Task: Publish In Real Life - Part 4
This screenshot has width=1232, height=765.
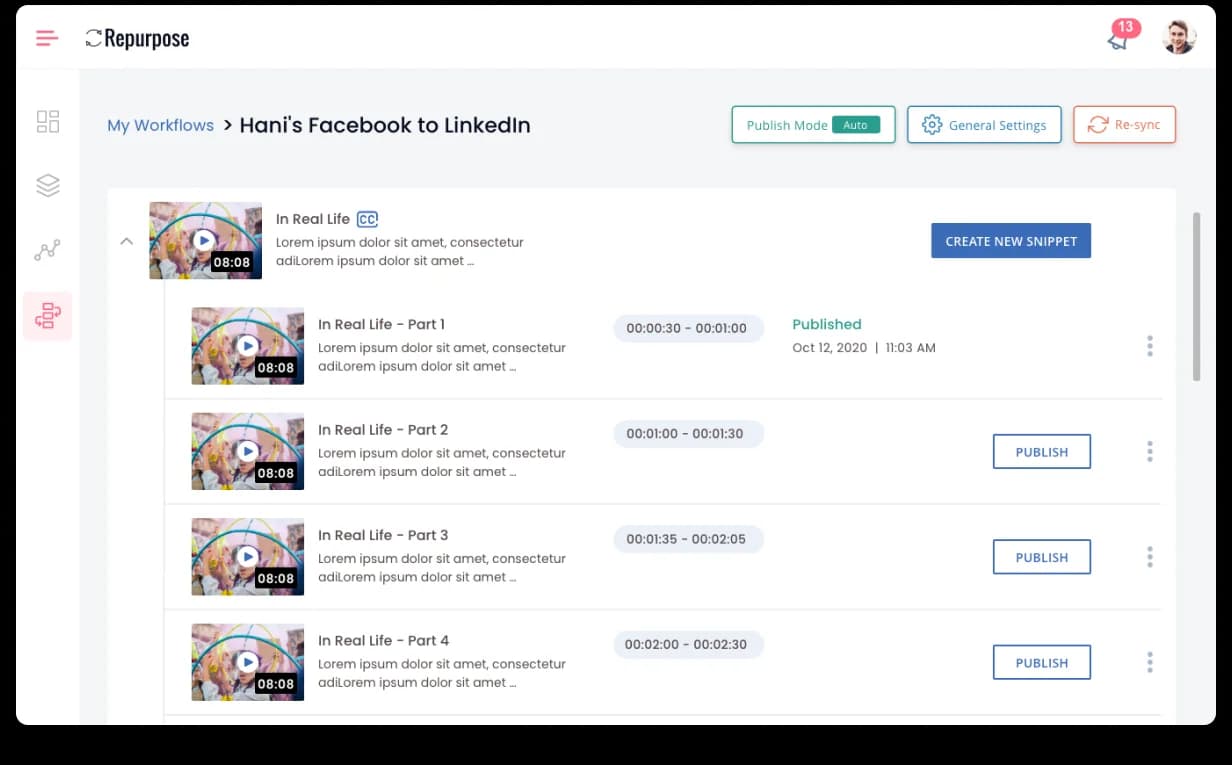Action: pyautogui.click(x=1042, y=662)
